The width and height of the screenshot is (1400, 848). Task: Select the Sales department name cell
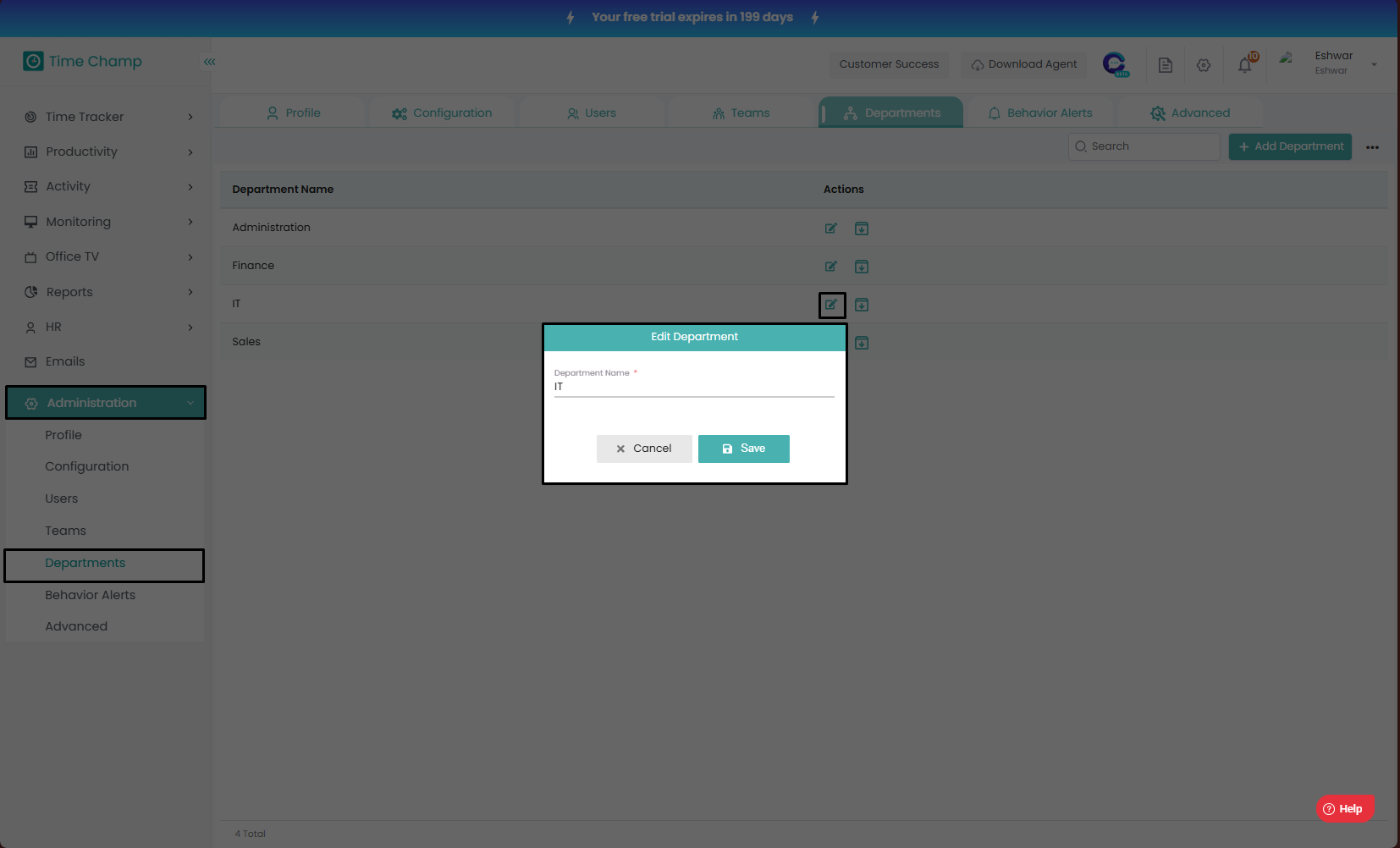[x=246, y=342]
